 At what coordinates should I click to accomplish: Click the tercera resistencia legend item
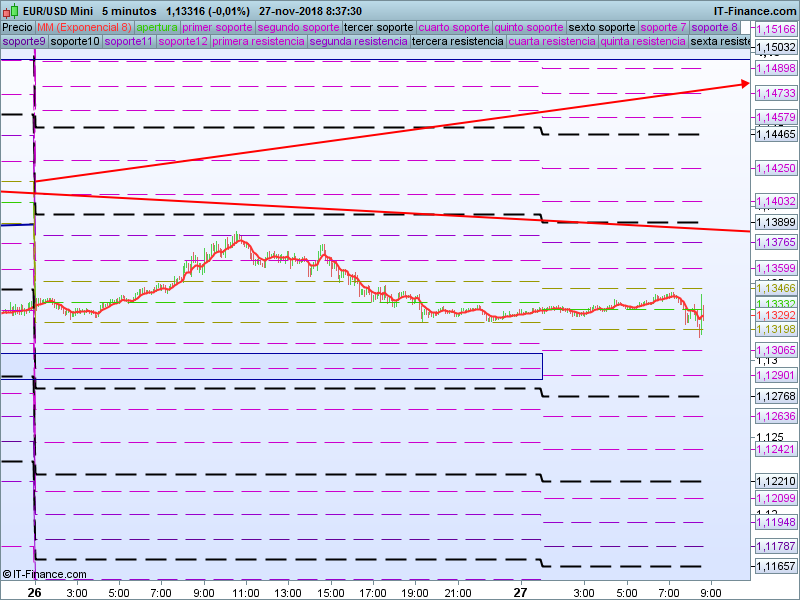pyautogui.click(x=458, y=42)
